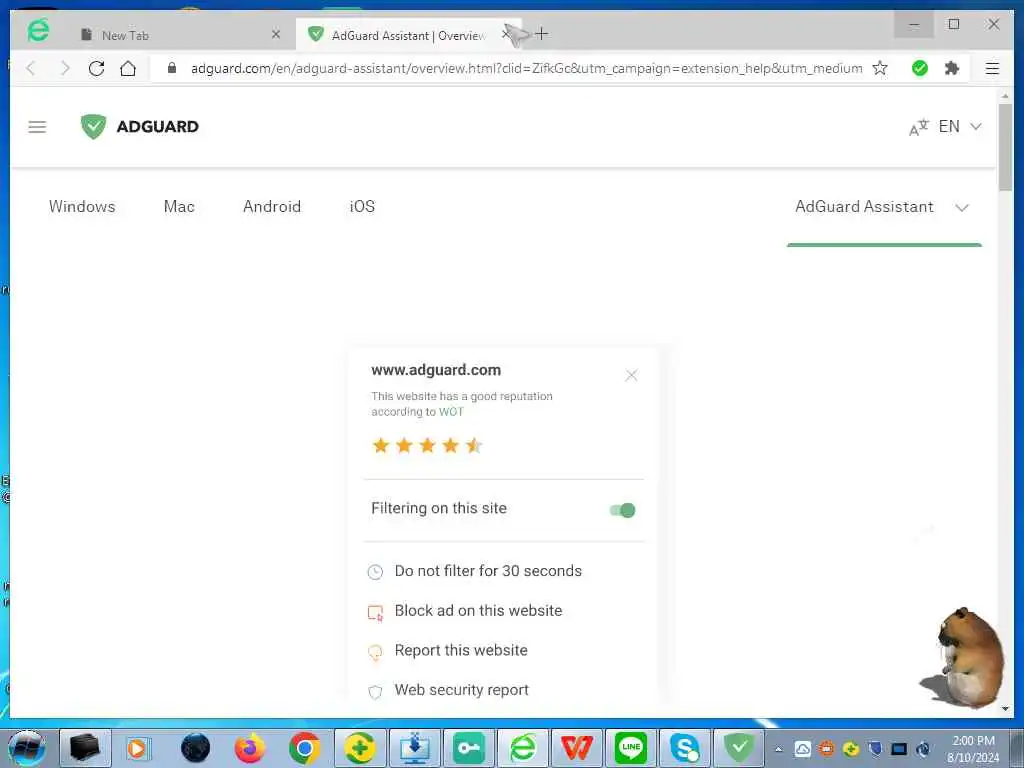The width and height of the screenshot is (1024, 768).
Task: Open the language translate icon
Action: (x=918, y=127)
